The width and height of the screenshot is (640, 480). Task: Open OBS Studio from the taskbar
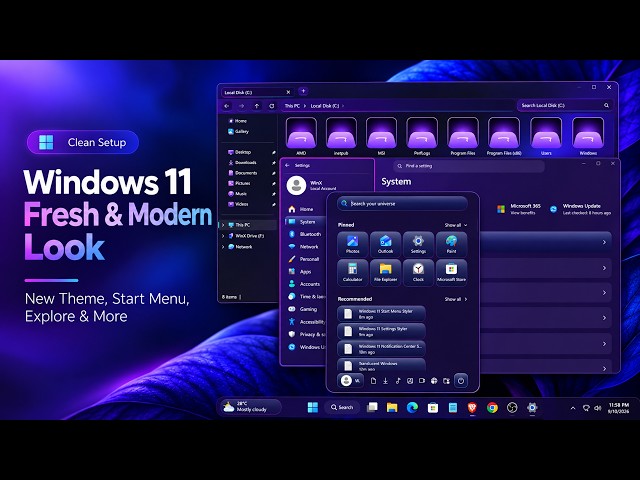[x=512, y=407]
